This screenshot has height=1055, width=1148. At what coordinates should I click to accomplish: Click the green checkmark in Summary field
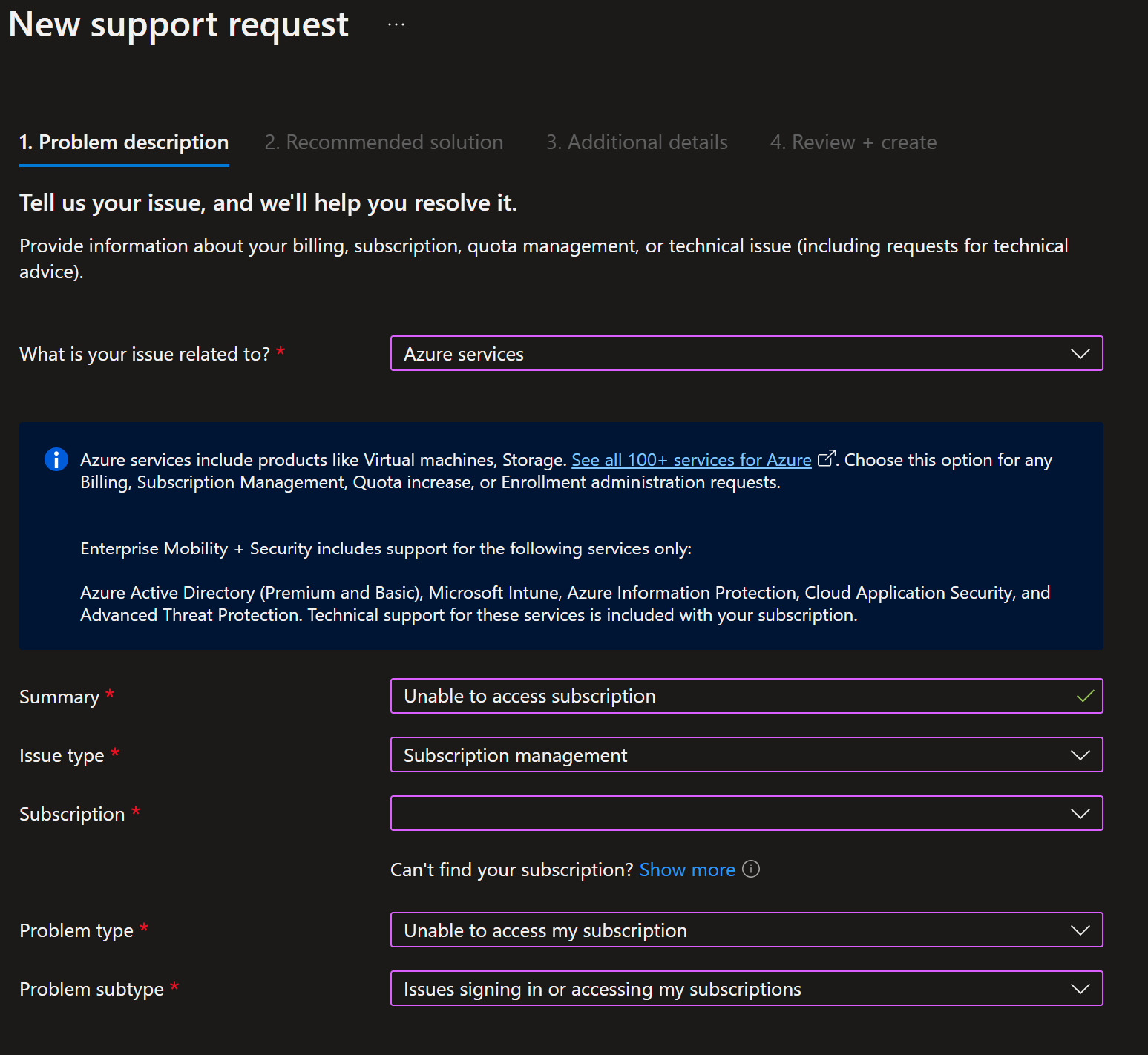click(1085, 696)
